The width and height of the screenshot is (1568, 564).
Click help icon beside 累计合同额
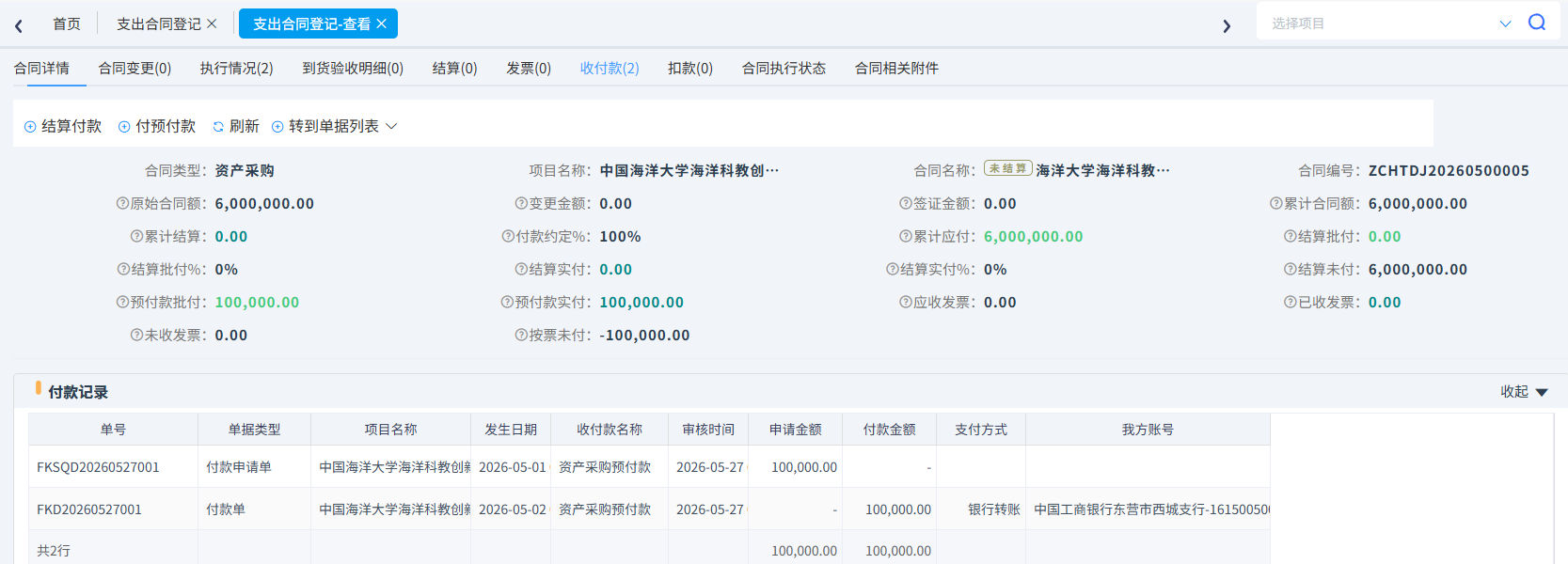(x=1276, y=203)
